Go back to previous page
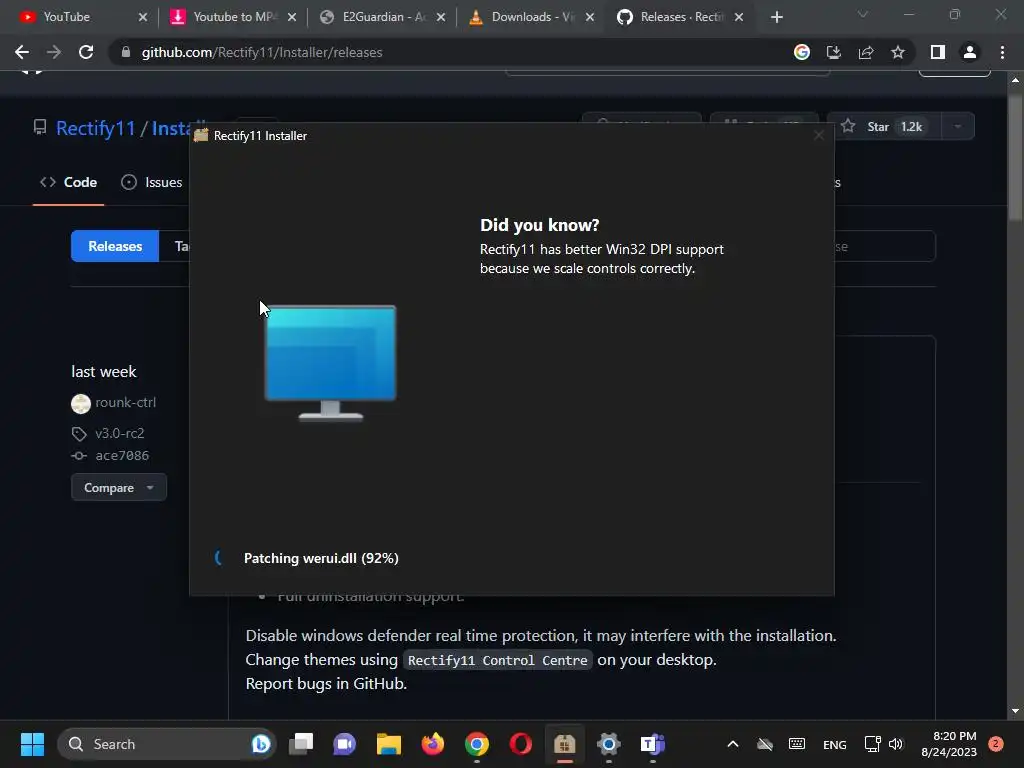The image size is (1024, 768). point(22,52)
